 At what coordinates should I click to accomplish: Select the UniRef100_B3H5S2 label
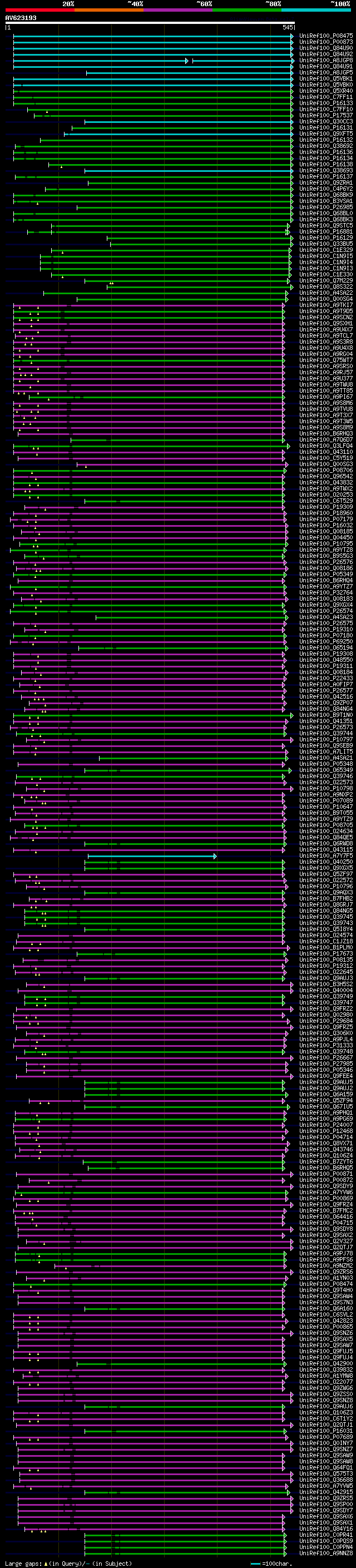click(x=325, y=985)
